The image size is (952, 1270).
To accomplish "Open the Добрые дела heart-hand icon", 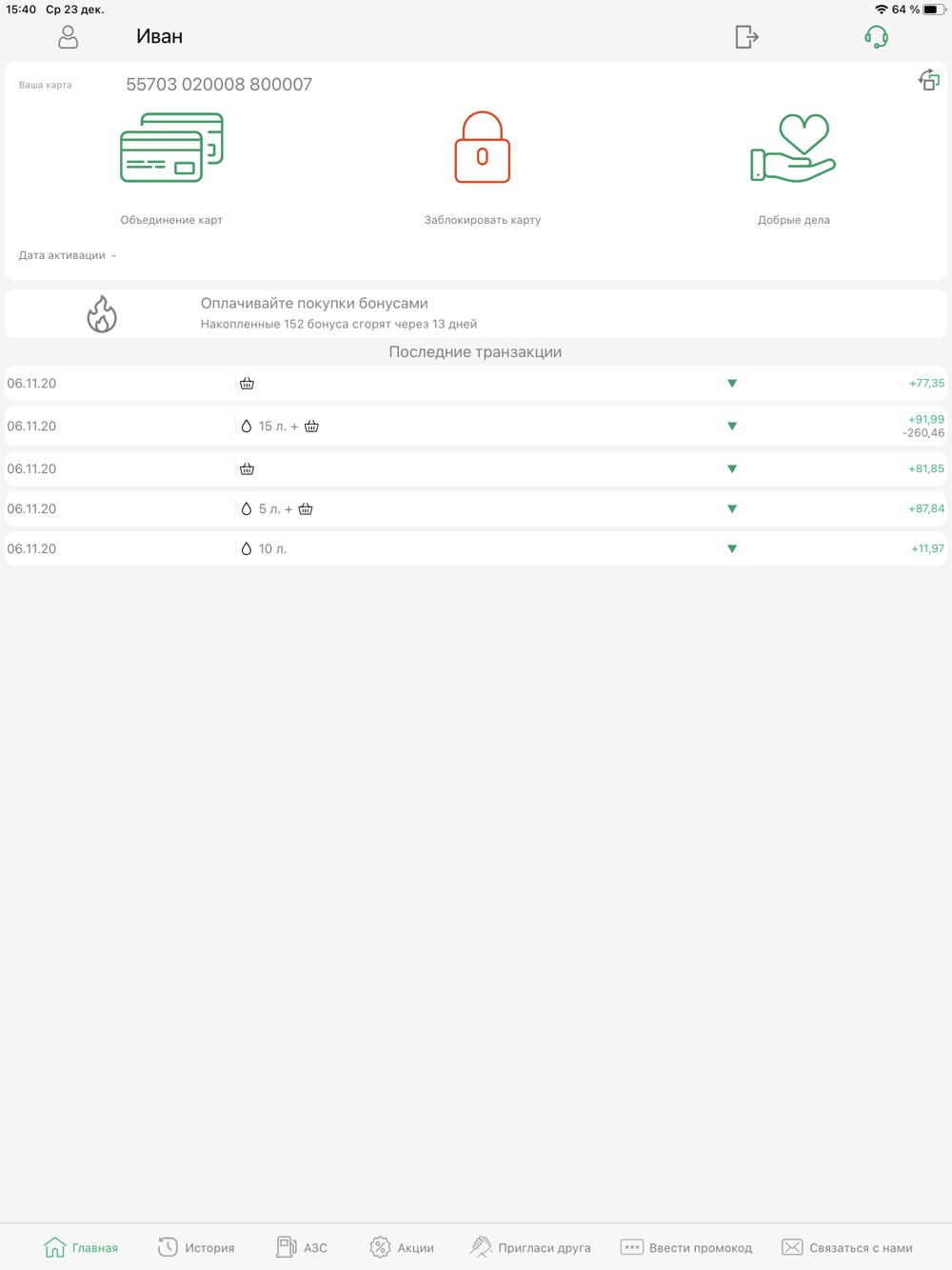I will [793, 148].
